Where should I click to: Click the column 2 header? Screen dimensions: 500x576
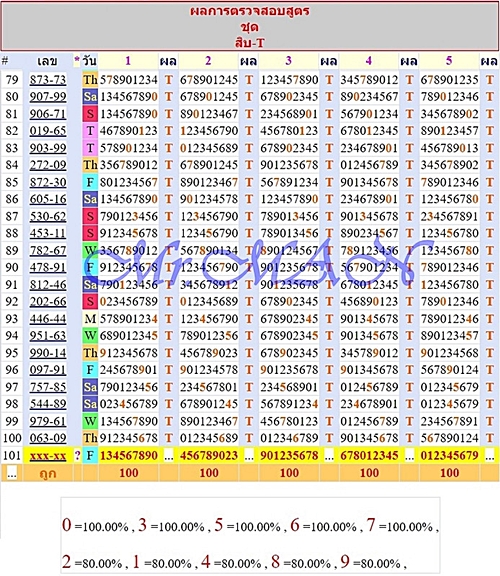[x=208, y=61]
